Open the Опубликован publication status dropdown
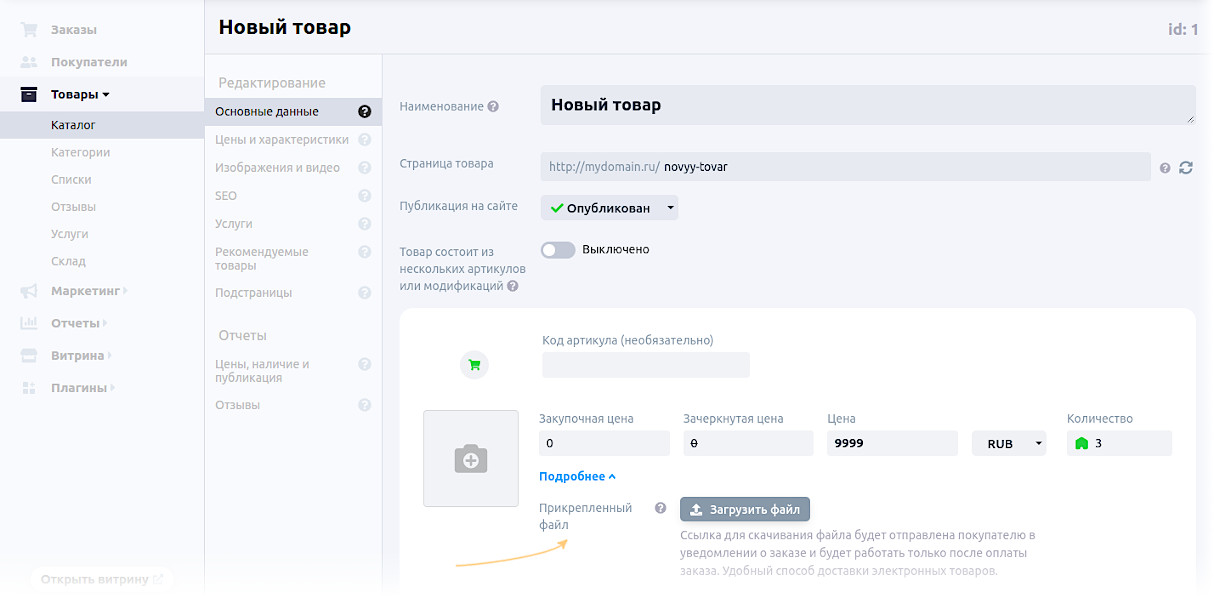 (609, 208)
